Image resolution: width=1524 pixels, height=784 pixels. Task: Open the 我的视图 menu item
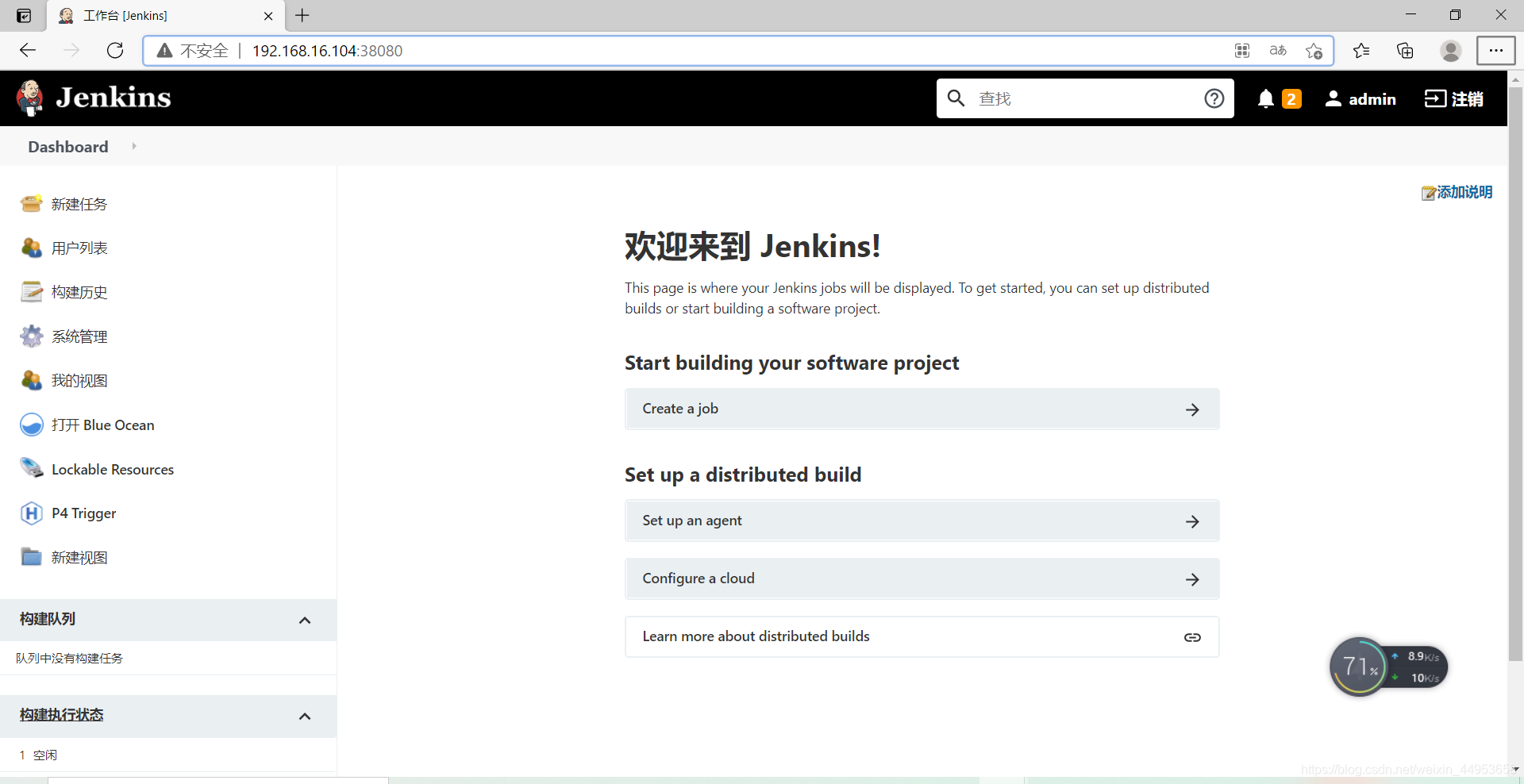(x=79, y=380)
